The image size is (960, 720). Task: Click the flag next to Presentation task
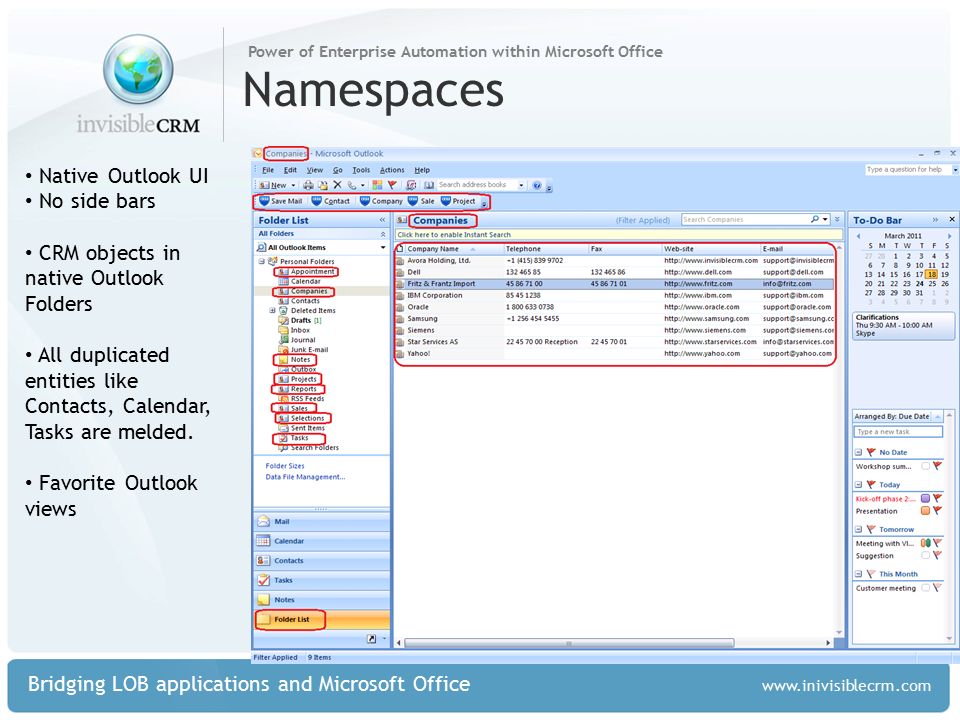tap(937, 511)
